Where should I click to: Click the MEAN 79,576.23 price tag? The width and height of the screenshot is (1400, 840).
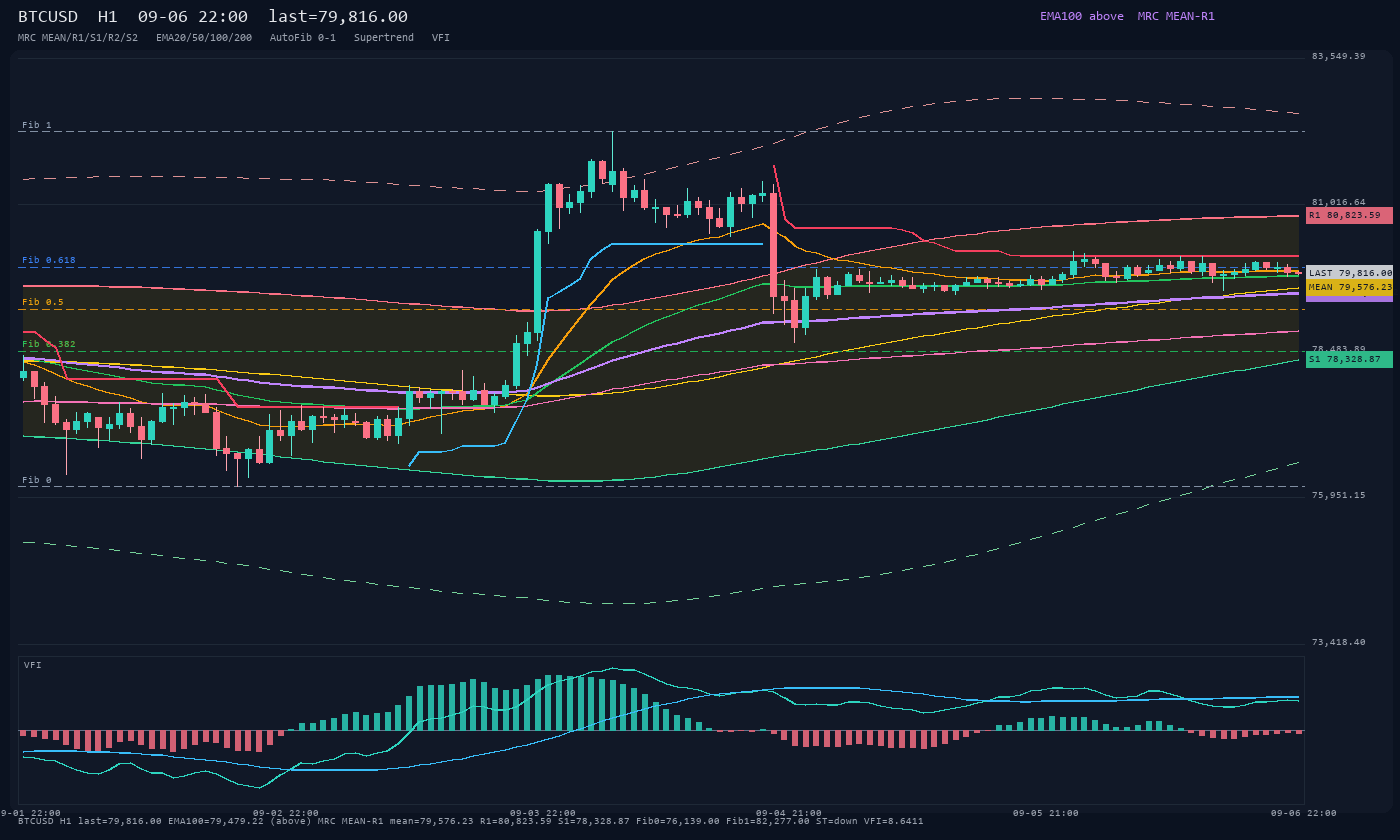(1349, 287)
